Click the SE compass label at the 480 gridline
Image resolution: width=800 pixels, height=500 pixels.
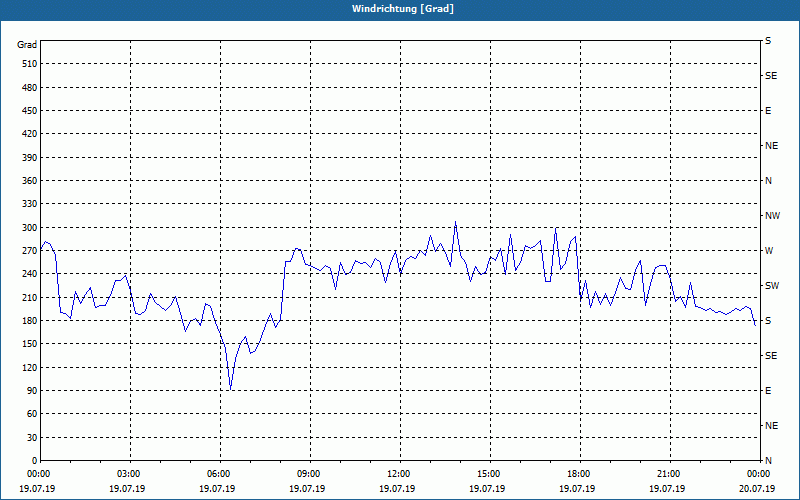[x=771, y=76]
